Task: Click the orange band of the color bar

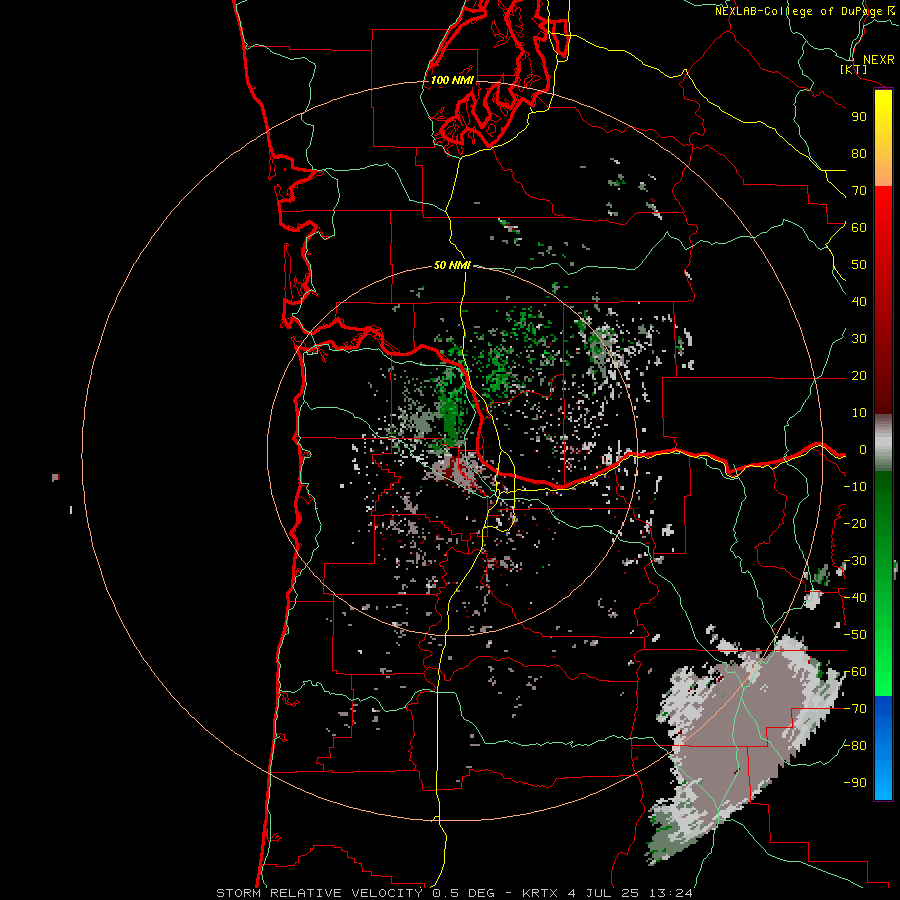Action: click(883, 169)
